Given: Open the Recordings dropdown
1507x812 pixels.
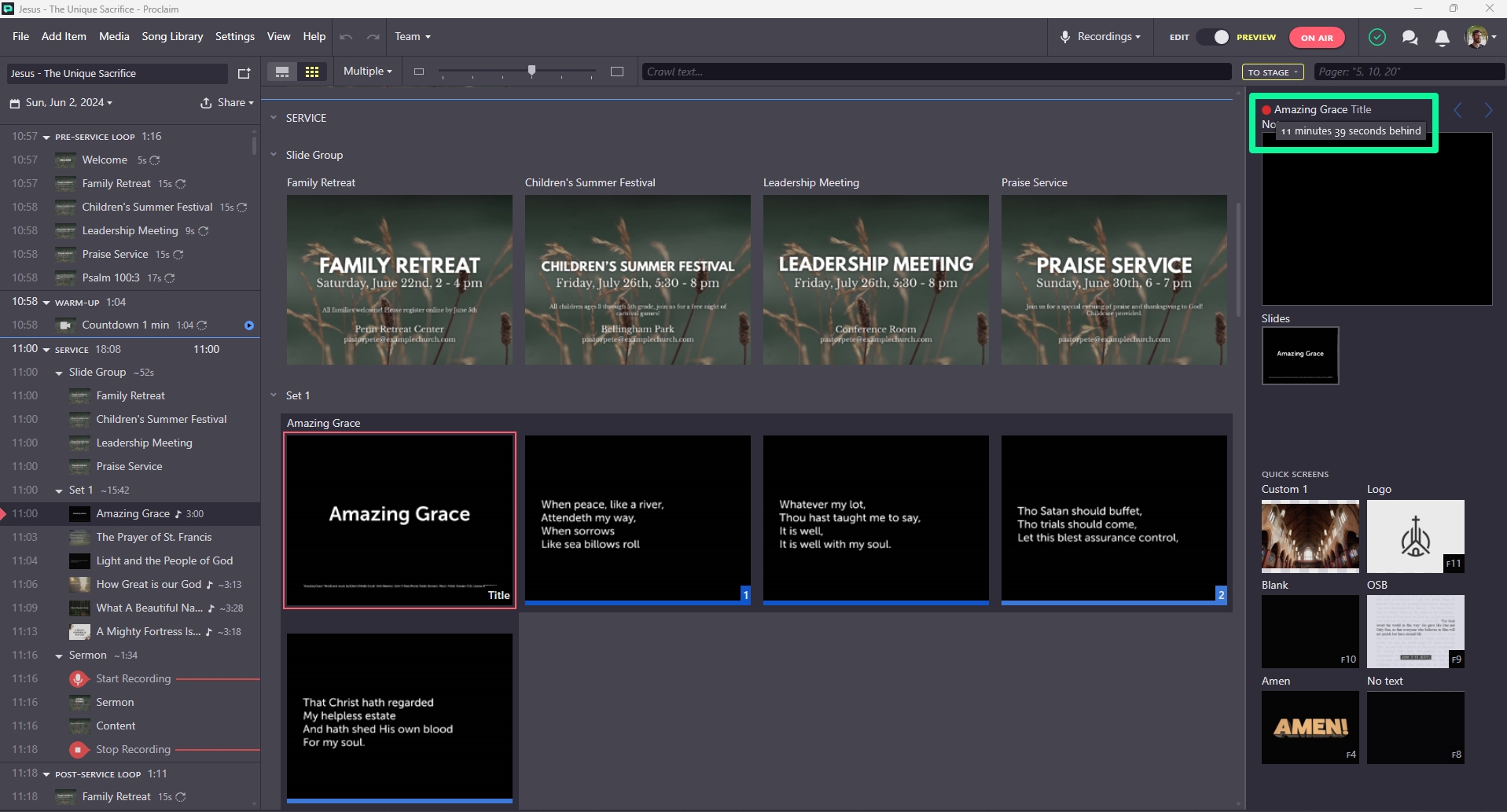Looking at the screenshot, I should (1100, 37).
